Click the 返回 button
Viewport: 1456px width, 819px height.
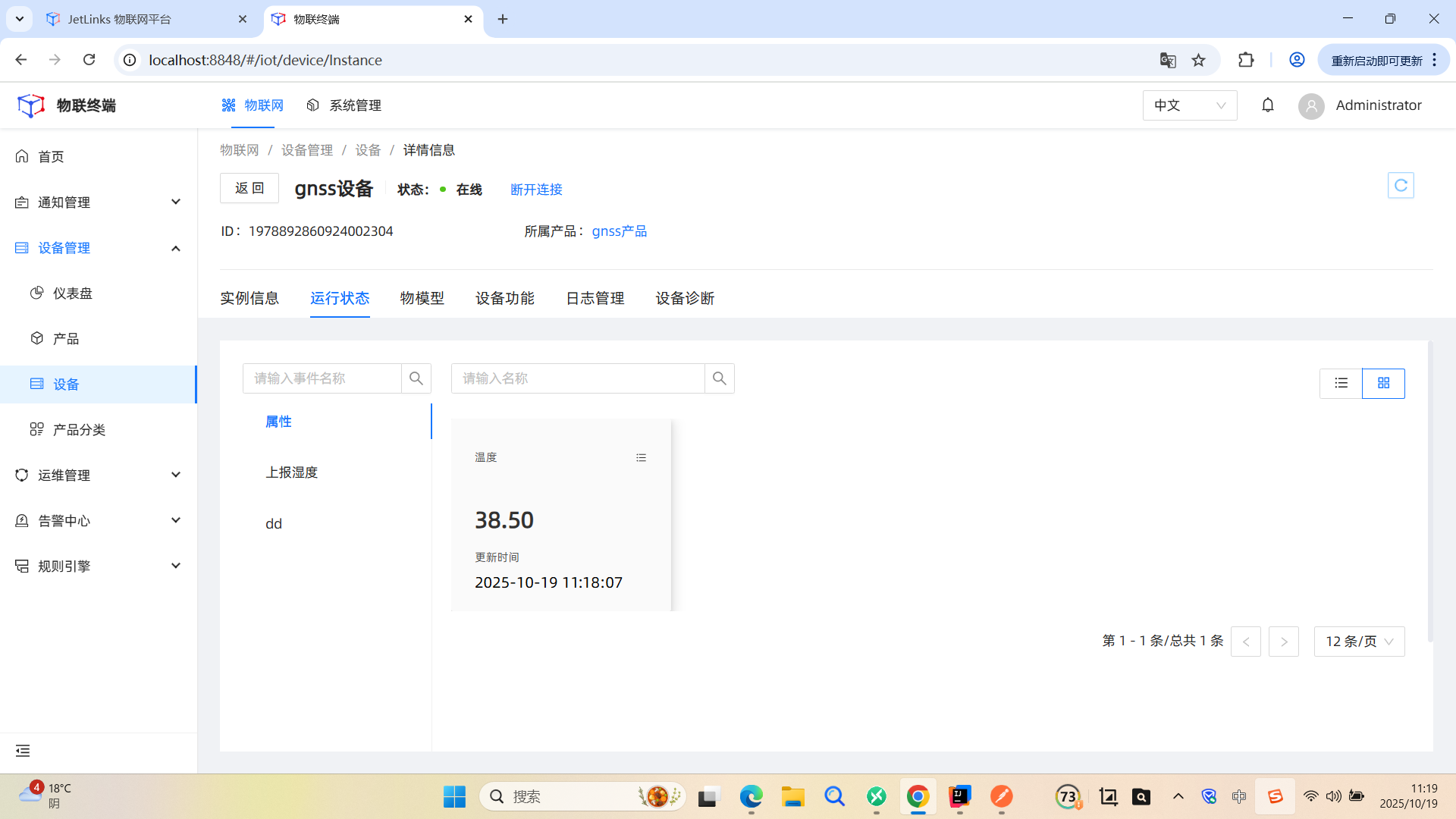[x=249, y=188]
